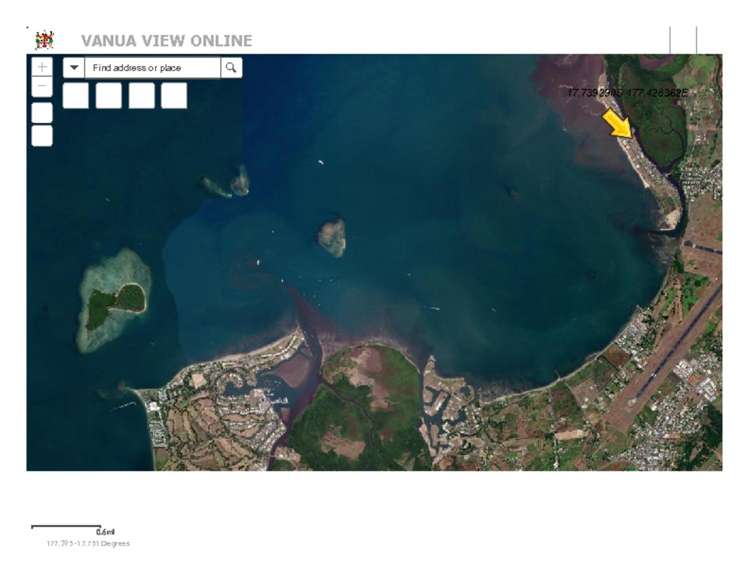Click the magnifier search button
This screenshot has height=579, width=749.
click(x=231, y=67)
